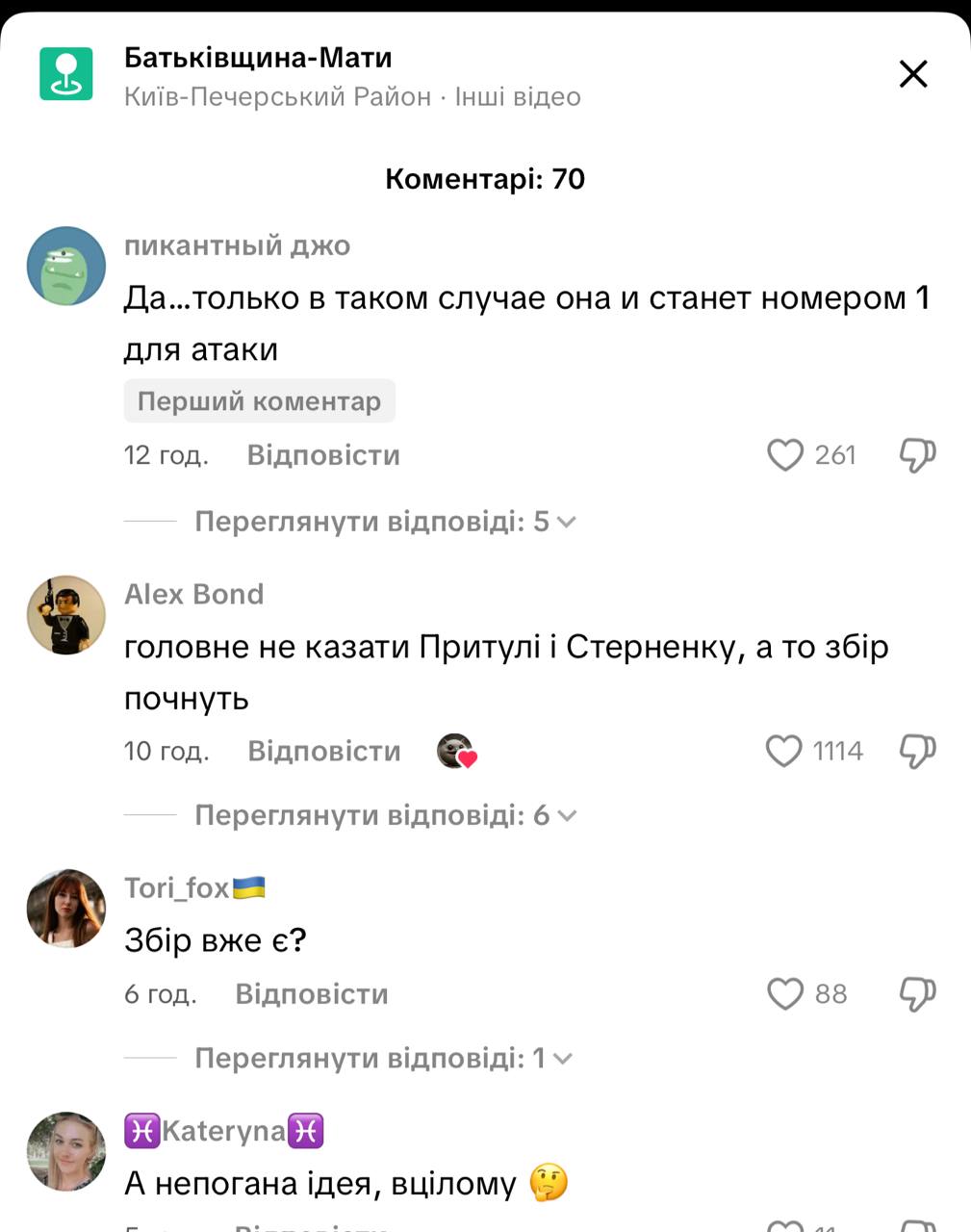This screenshot has height=1232, width=971.
Task: Open Alex Bond's Lego avatar
Action: point(65,615)
